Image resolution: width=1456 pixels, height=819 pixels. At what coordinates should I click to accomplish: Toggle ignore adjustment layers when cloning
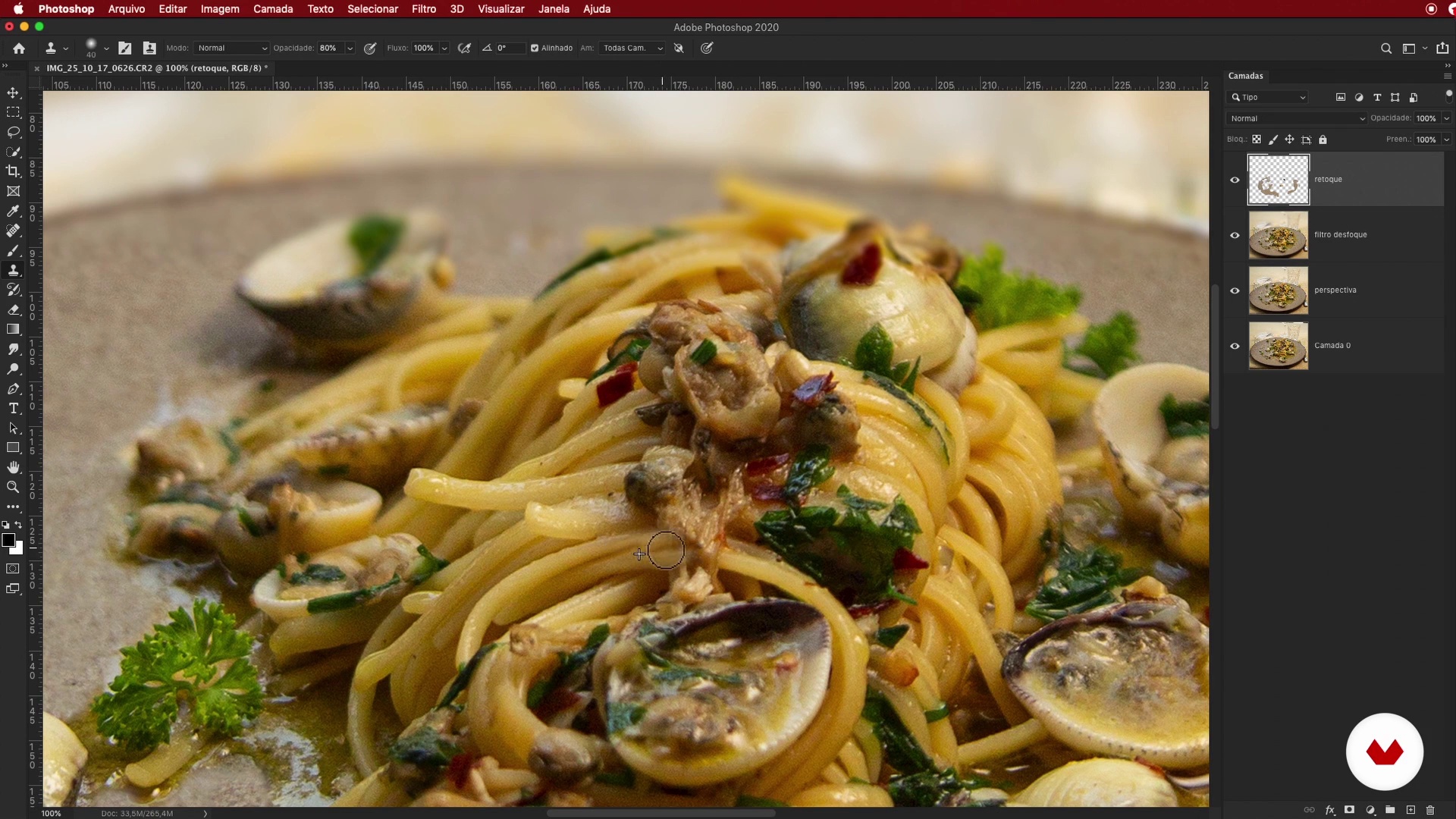click(x=679, y=48)
